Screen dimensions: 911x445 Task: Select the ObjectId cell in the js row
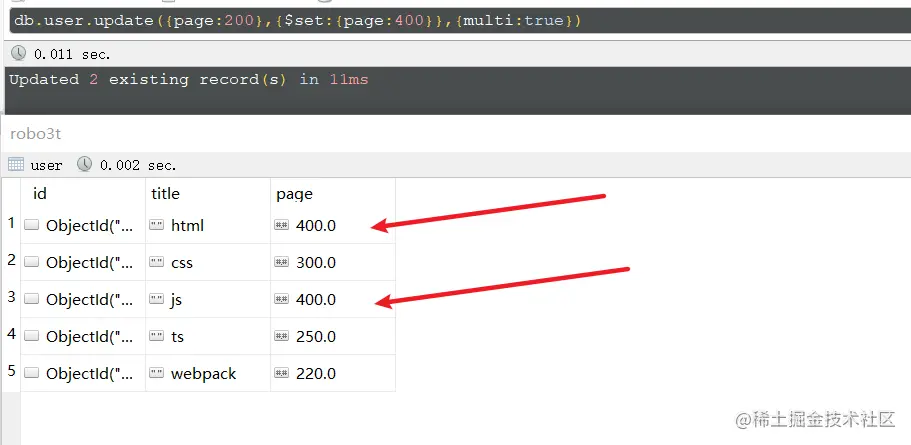tap(83, 299)
